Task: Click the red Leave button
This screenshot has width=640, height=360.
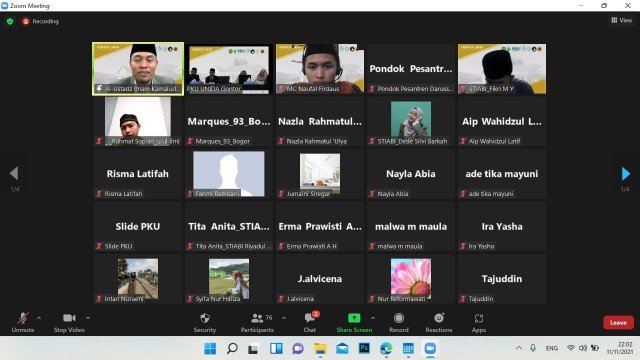Action: [x=618, y=322]
